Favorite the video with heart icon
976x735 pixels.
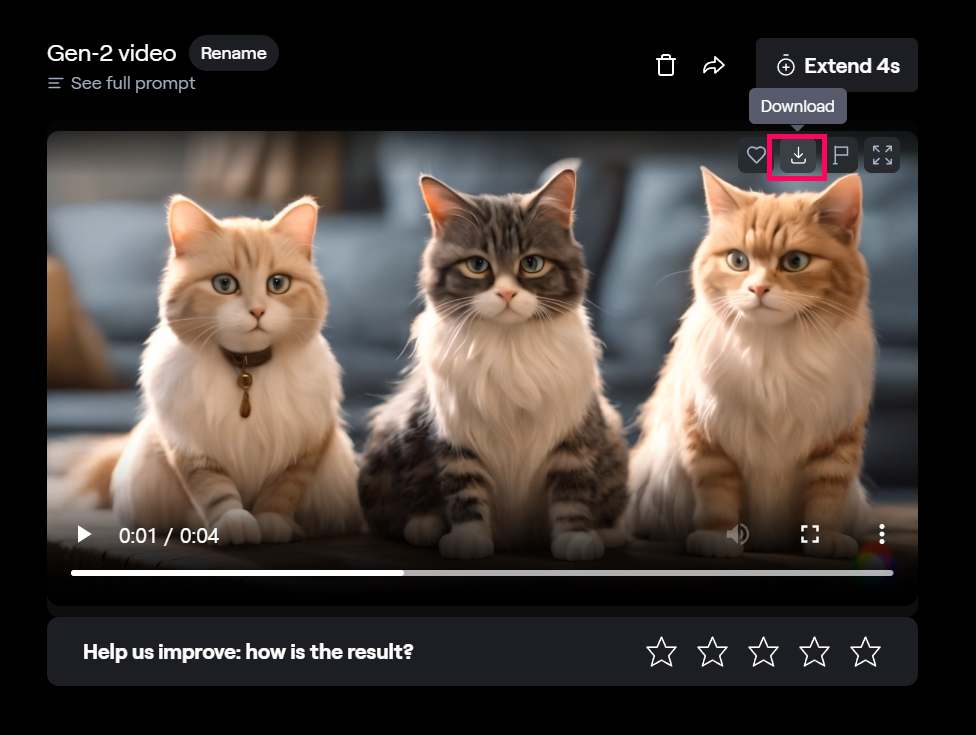pyautogui.click(x=756, y=155)
